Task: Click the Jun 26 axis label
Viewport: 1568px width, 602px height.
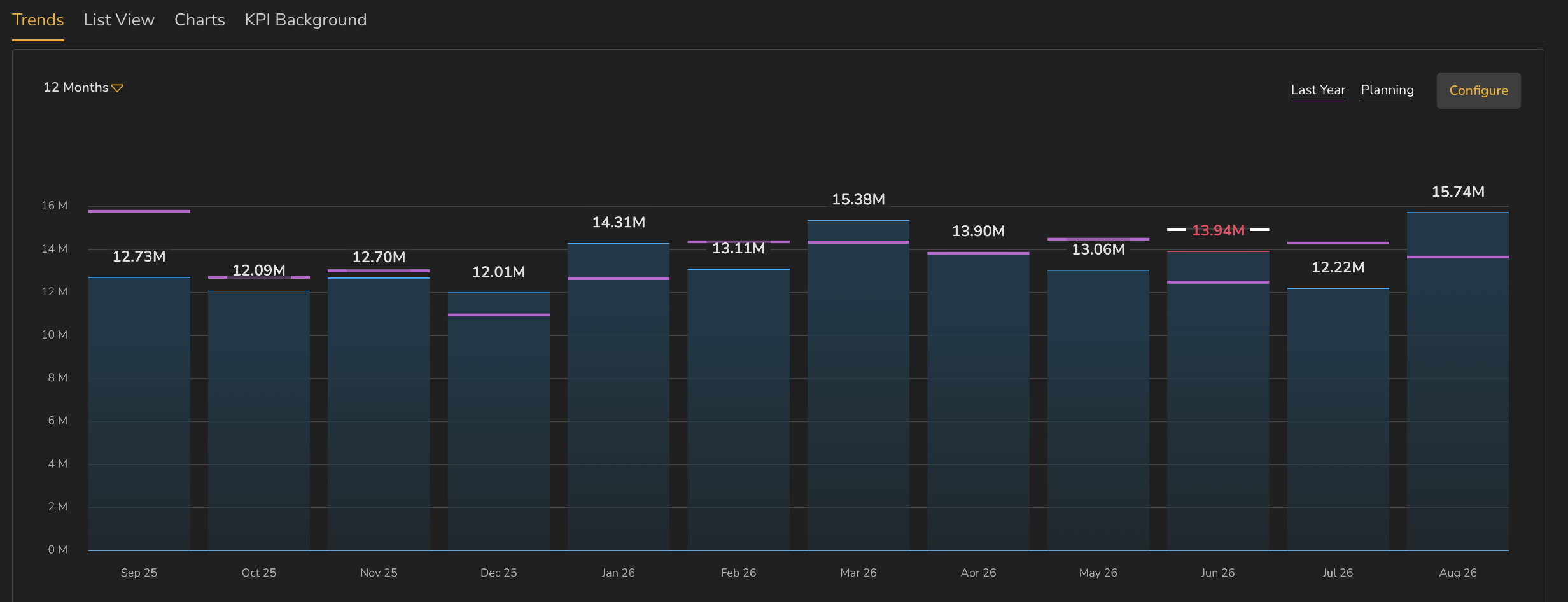Action: tap(1218, 573)
